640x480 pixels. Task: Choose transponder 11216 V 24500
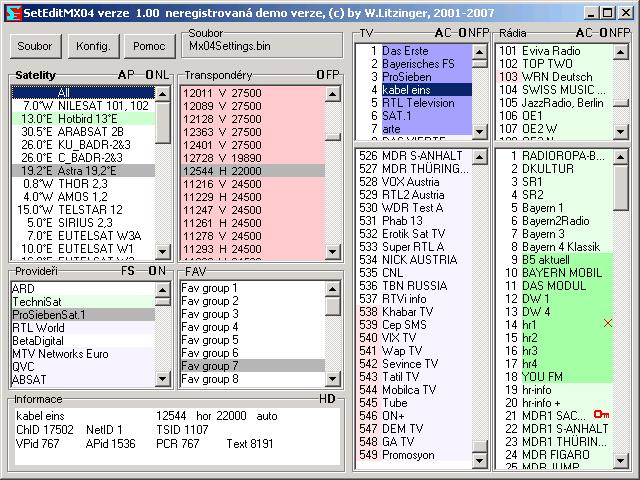point(253,184)
